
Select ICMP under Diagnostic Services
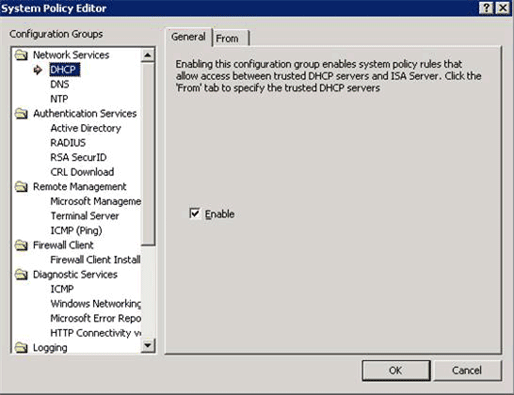tap(62, 289)
